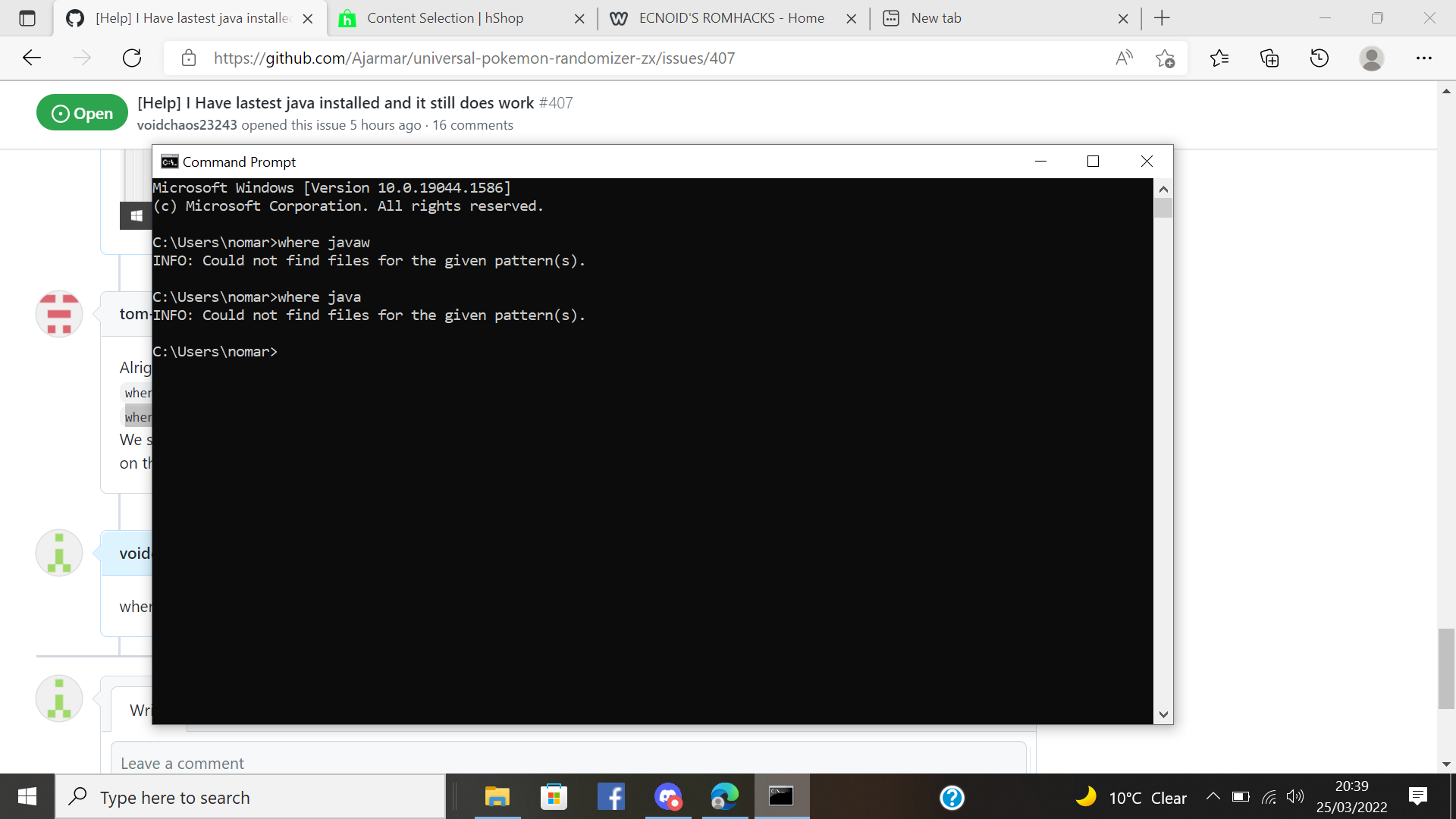Click the green Open issue status button
Image resolution: width=1456 pixels, height=819 pixels.
pyautogui.click(x=81, y=112)
